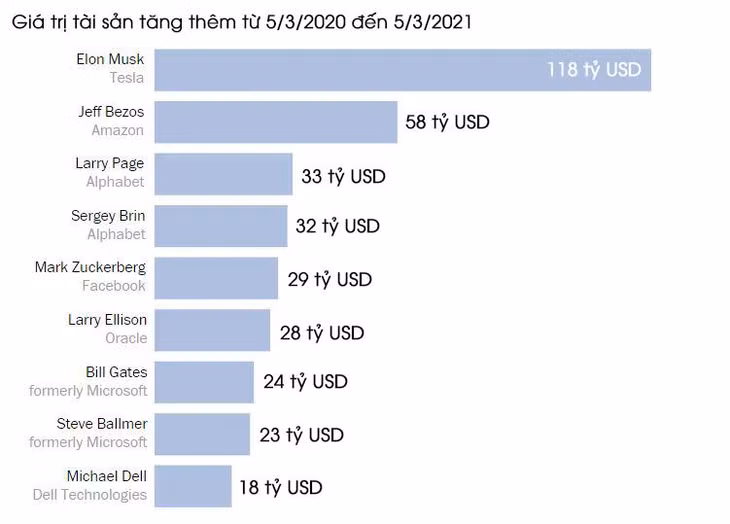Image resolution: width=730 pixels, height=524 pixels.
Task: Click the Michael Dell bar
Action: (193, 486)
